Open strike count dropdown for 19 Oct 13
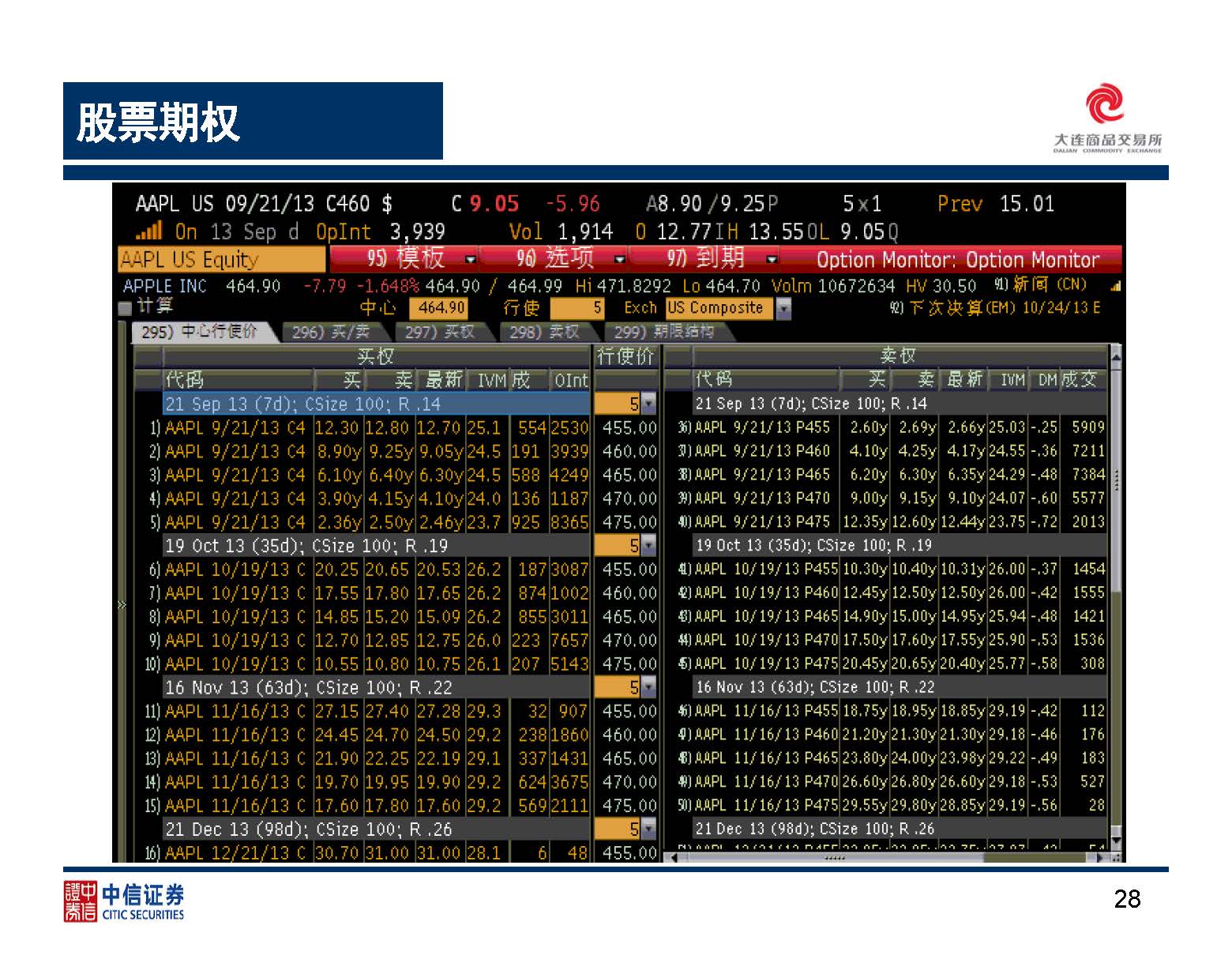 pyautogui.click(x=648, y=546)
